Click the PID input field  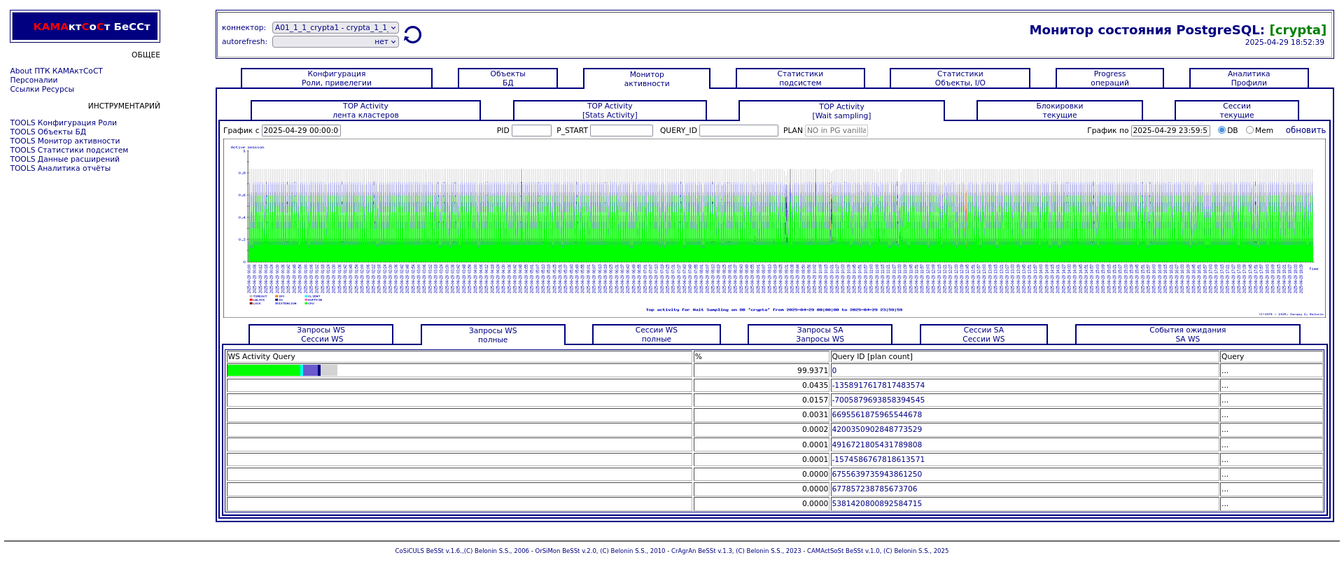click(531, 130)
